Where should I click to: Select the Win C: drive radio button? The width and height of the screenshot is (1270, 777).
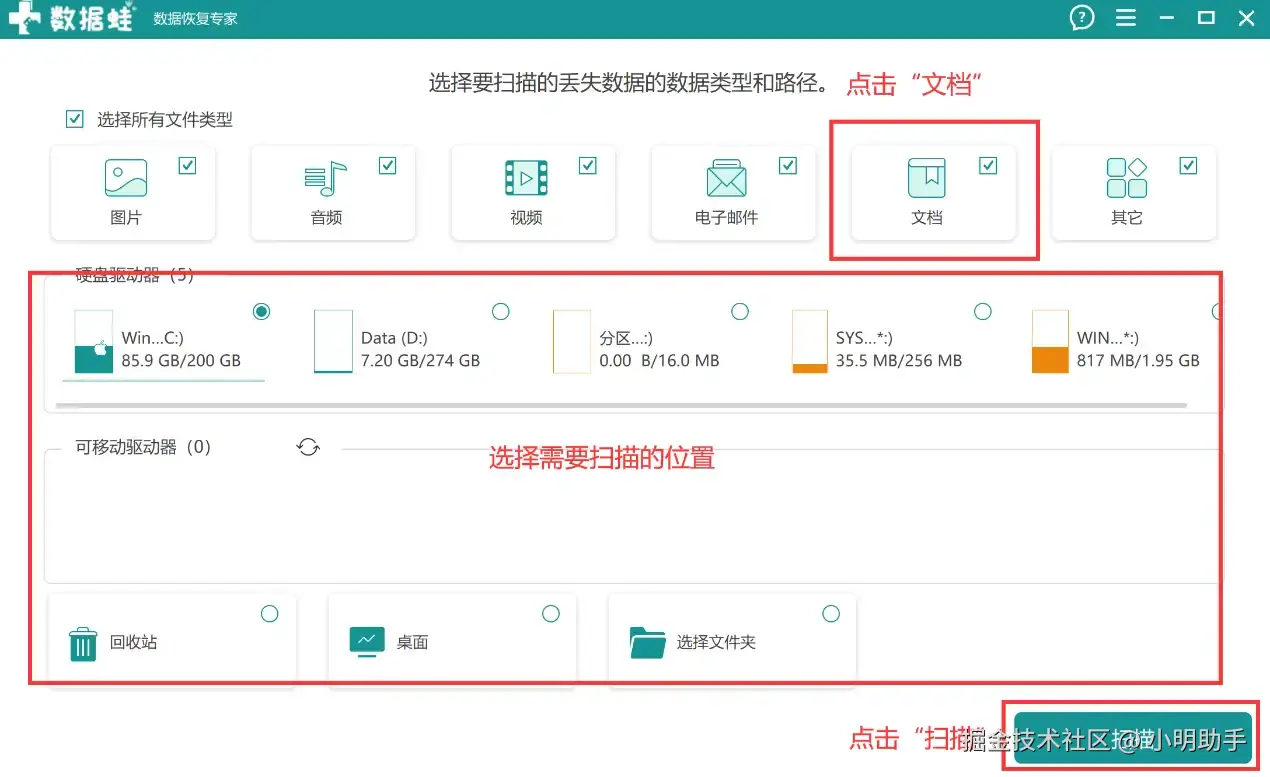tap(262, 312)
